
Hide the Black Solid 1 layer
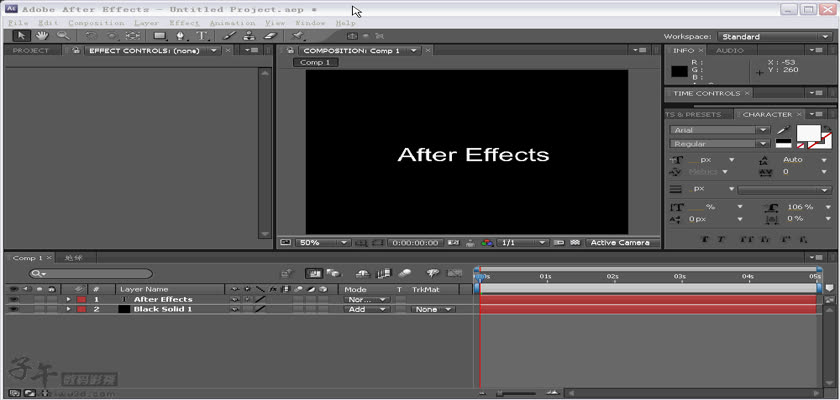tap(13, 309)
